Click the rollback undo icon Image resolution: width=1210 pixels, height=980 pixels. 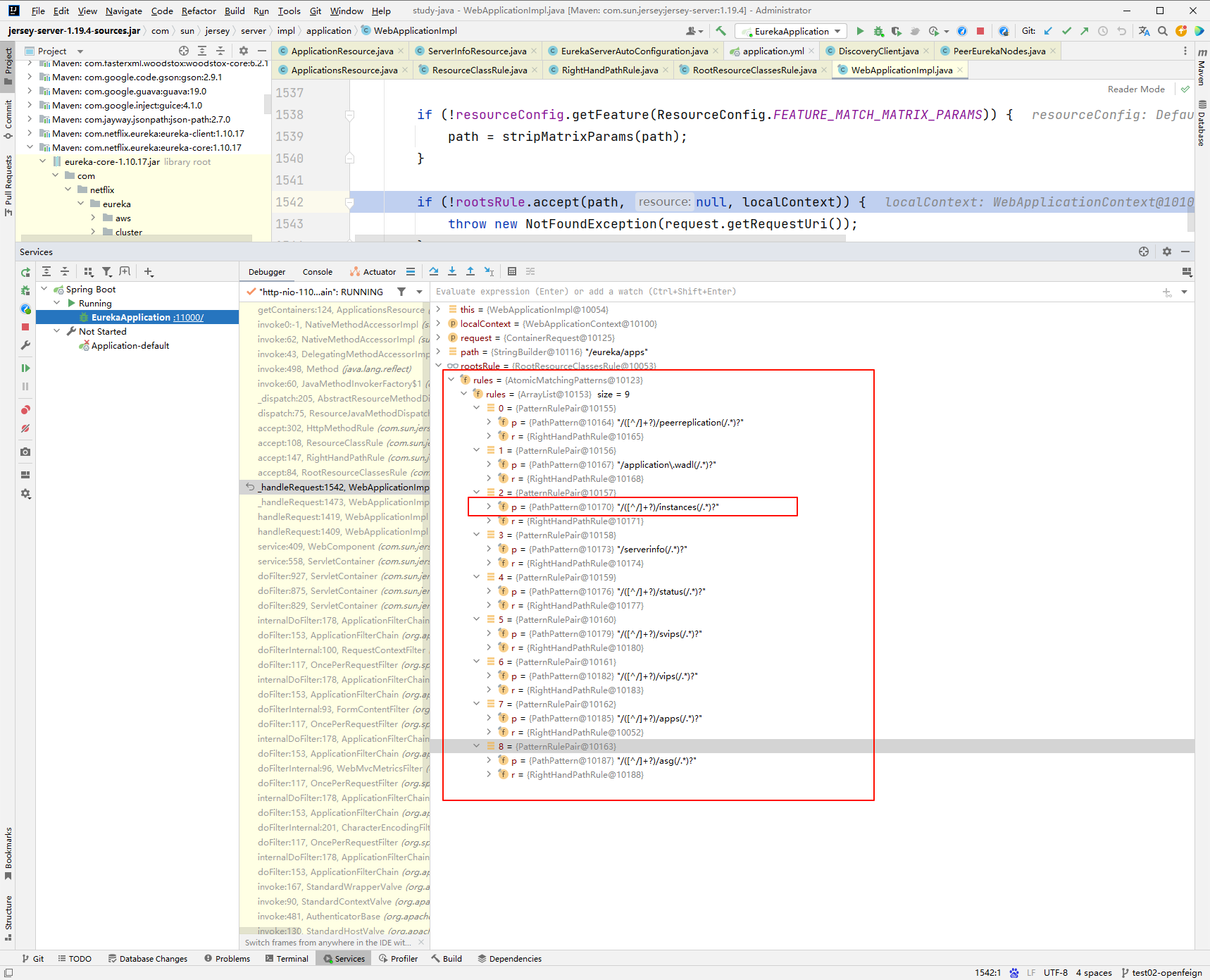point(1121,31)
